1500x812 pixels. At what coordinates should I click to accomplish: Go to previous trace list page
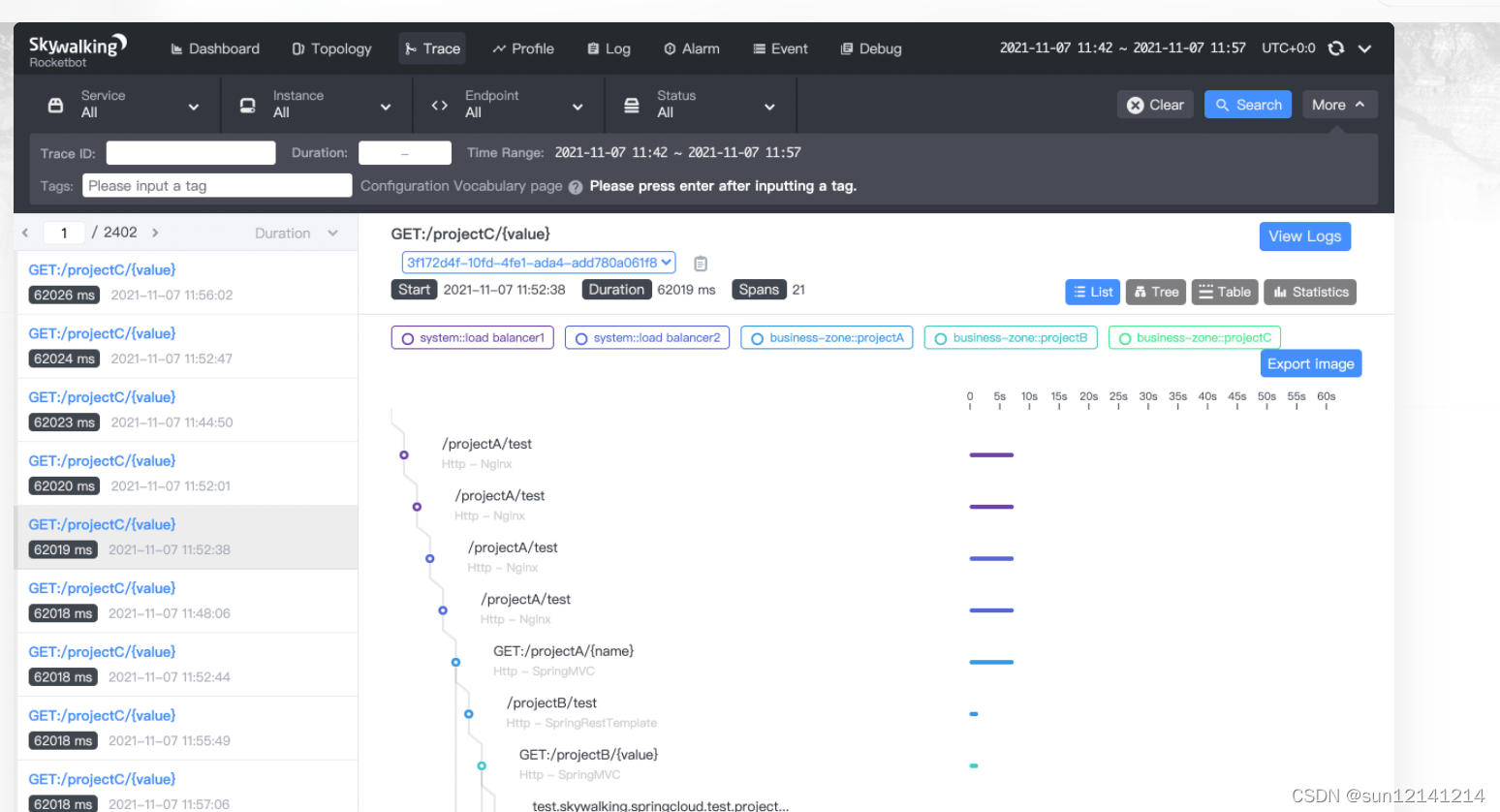(x=25, y=233)
